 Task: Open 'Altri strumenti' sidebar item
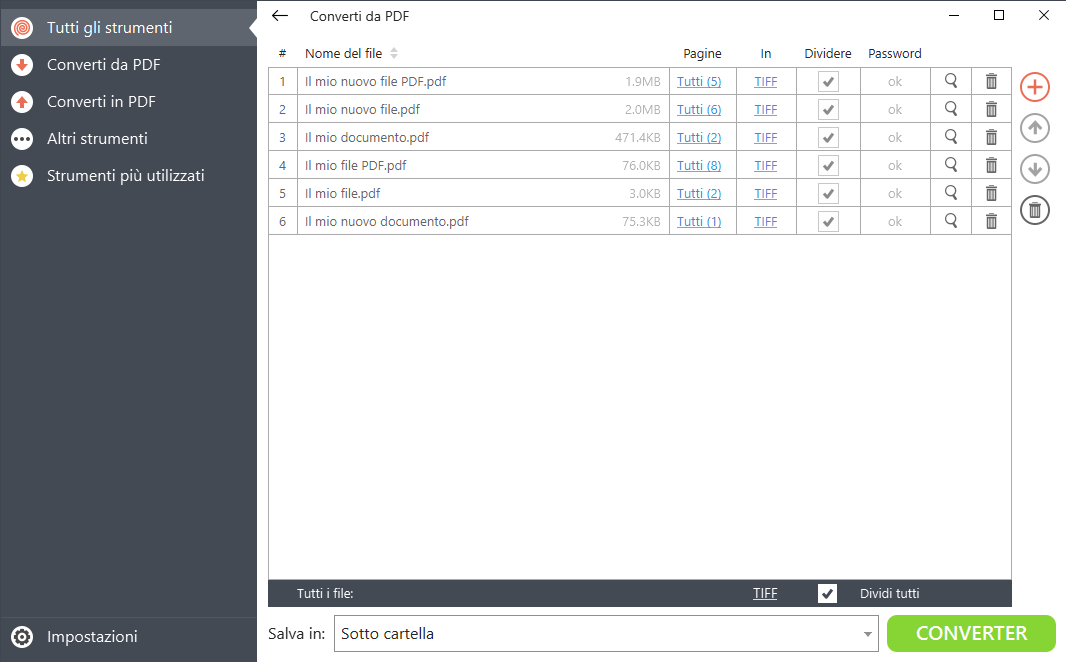coord(128,139)
